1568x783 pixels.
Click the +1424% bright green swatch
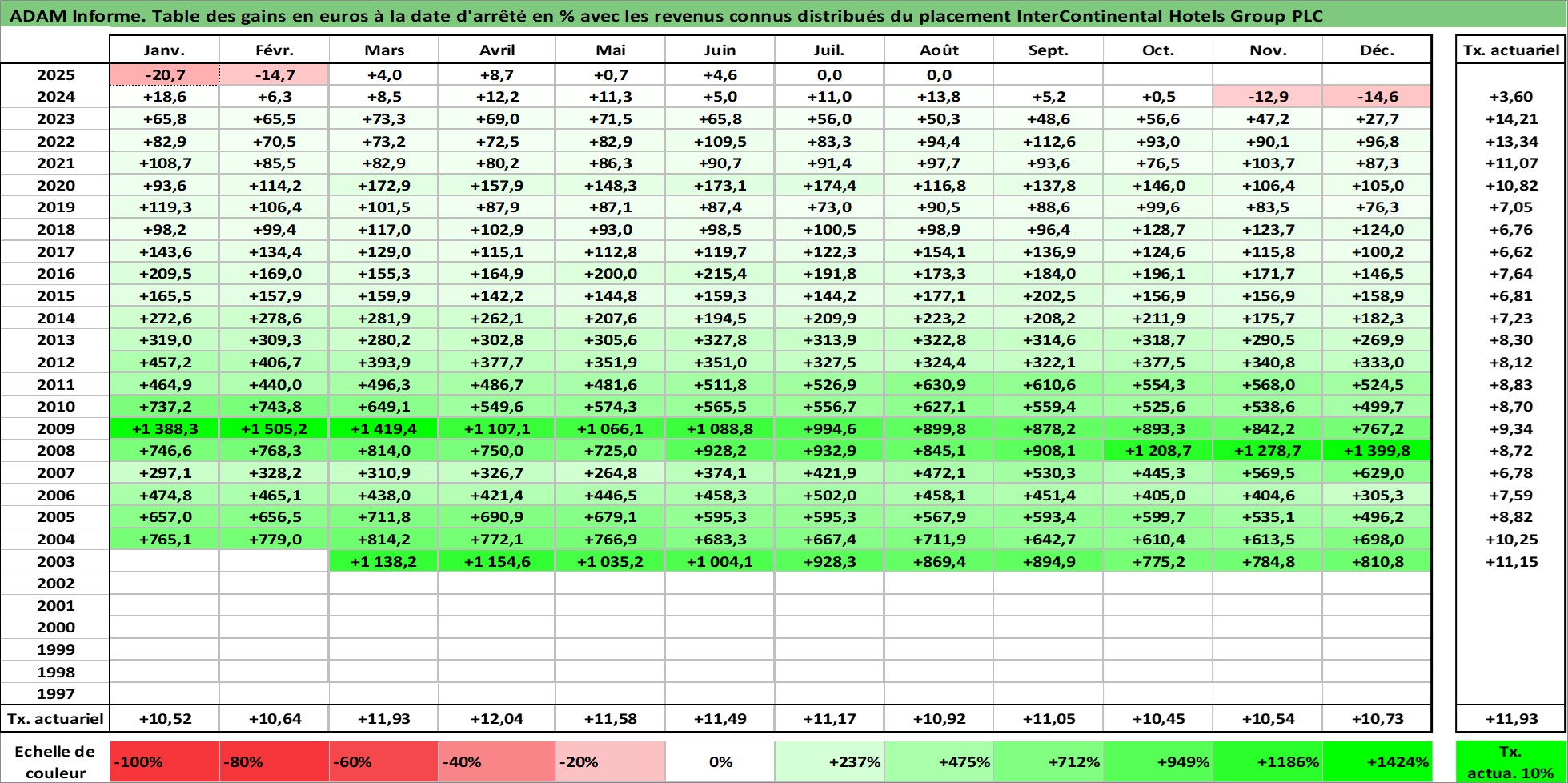(1377, 762)
